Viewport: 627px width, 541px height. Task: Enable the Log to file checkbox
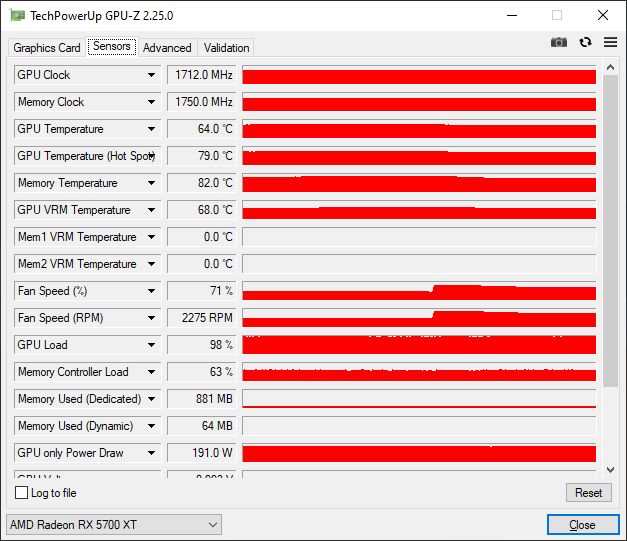[21, 493]
